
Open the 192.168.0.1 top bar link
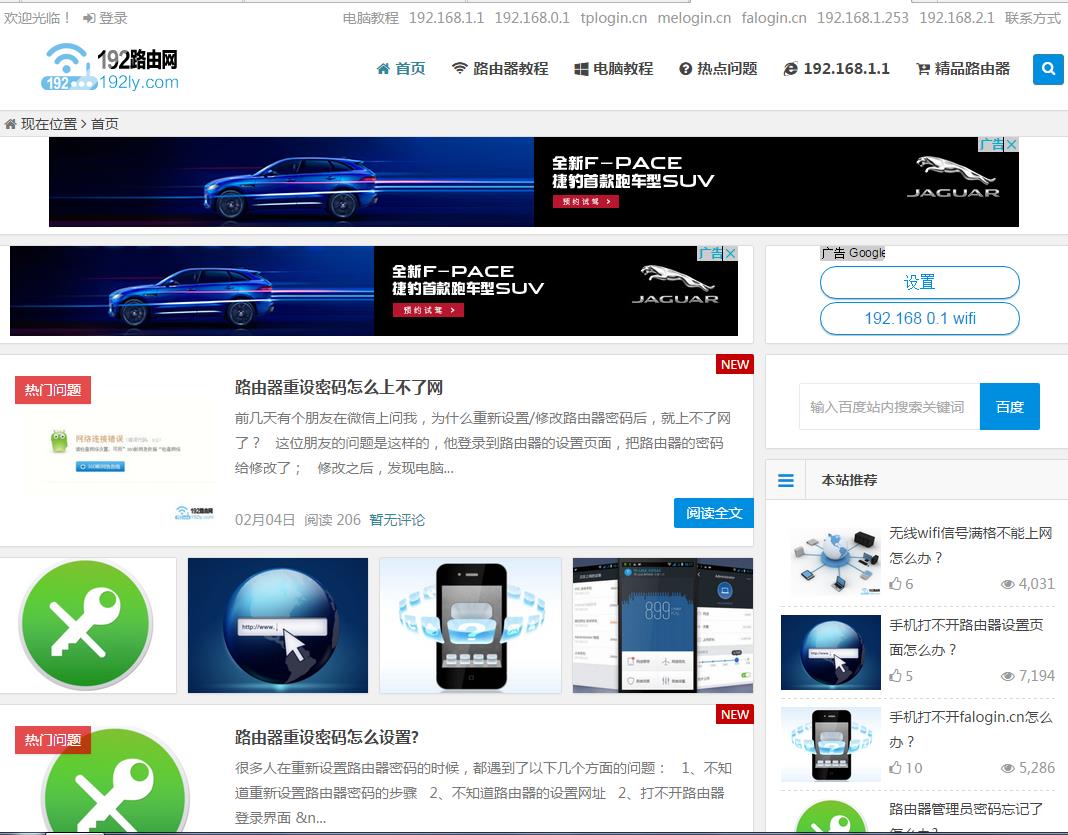(x=532, y=18)
